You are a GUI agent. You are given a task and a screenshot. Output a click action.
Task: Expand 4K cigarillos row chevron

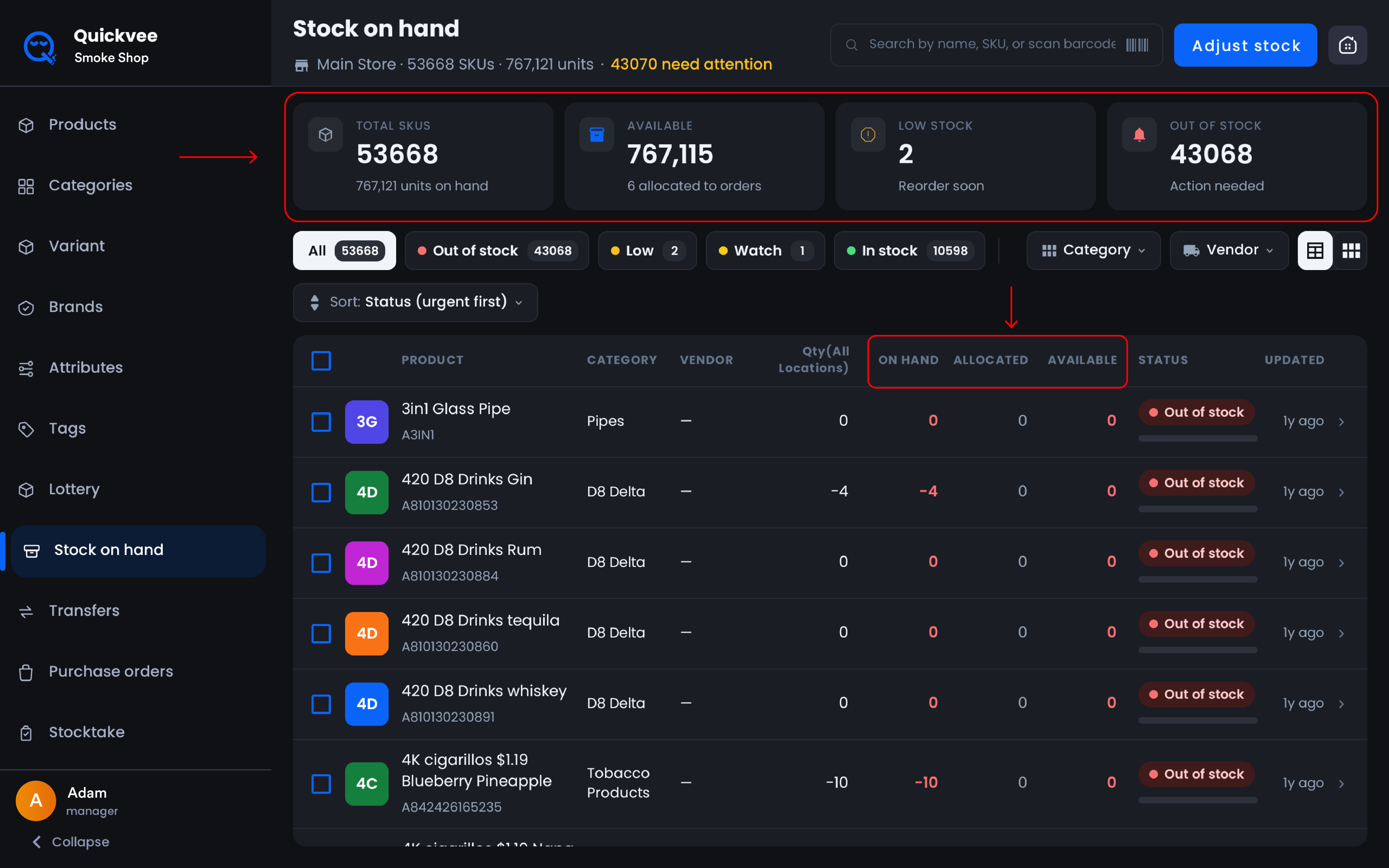pos(1341,784)
